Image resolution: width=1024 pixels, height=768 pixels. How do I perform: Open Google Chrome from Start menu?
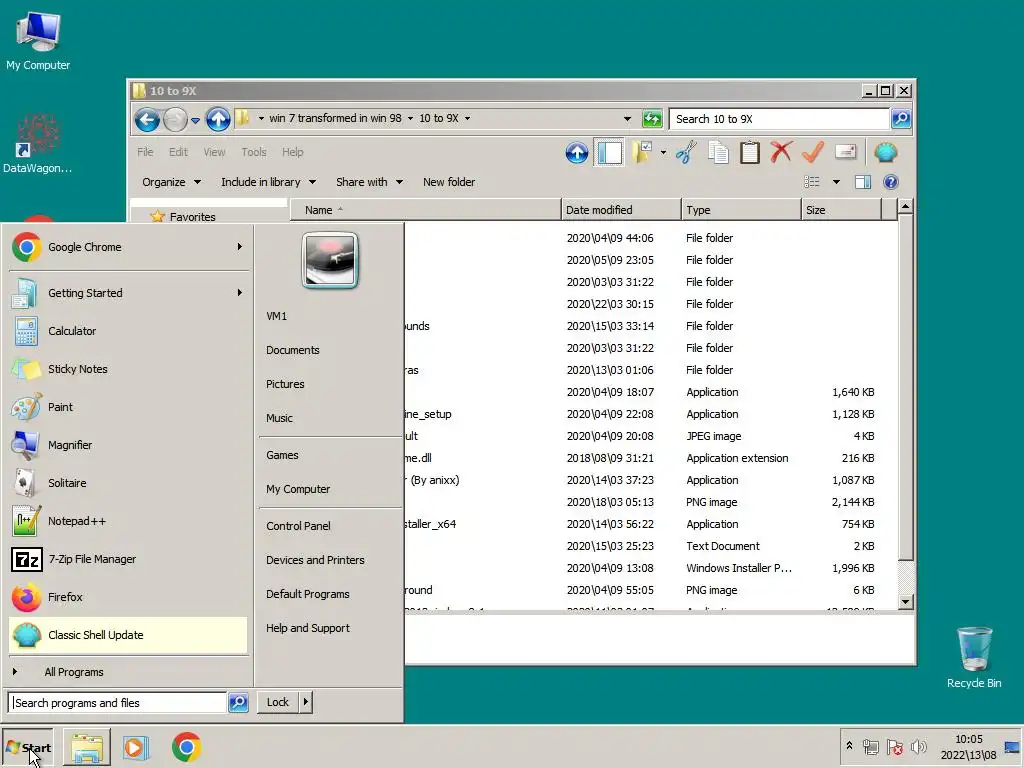(129, 247)
